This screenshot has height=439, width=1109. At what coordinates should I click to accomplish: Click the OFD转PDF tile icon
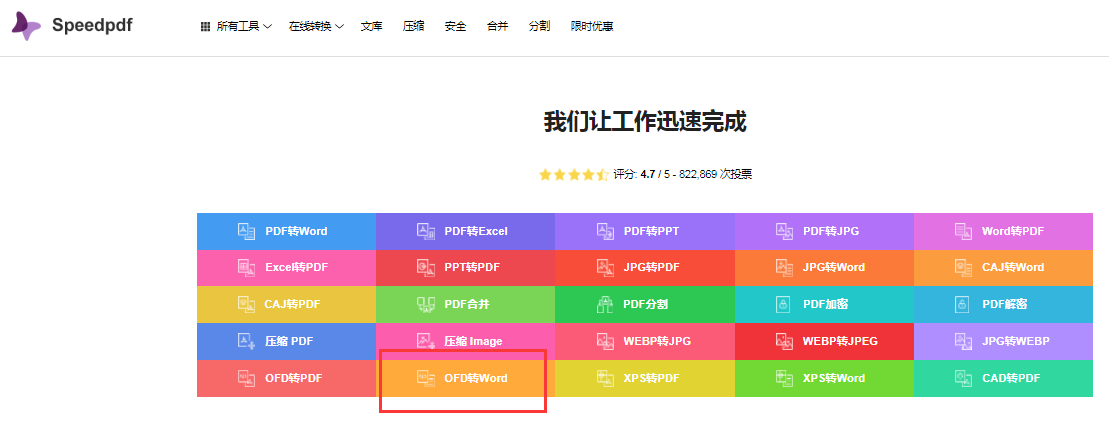coord(246,378)
